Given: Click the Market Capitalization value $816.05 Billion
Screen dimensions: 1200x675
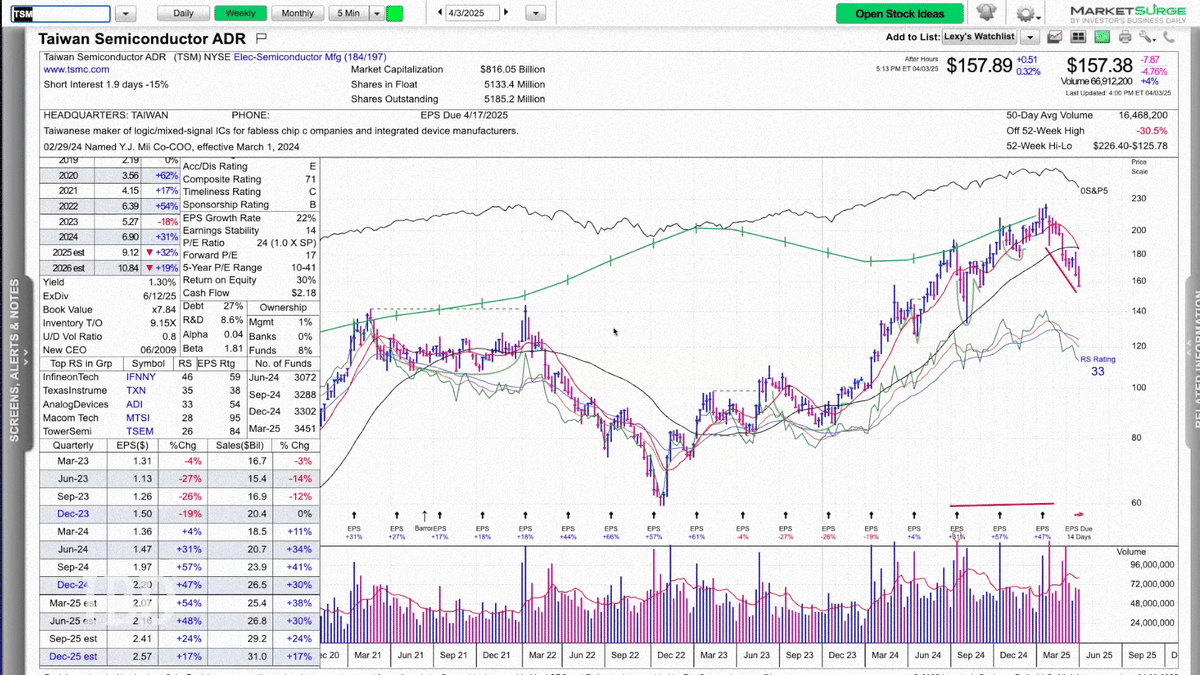Looking at the screenshot, I should (x=512, y=70).
